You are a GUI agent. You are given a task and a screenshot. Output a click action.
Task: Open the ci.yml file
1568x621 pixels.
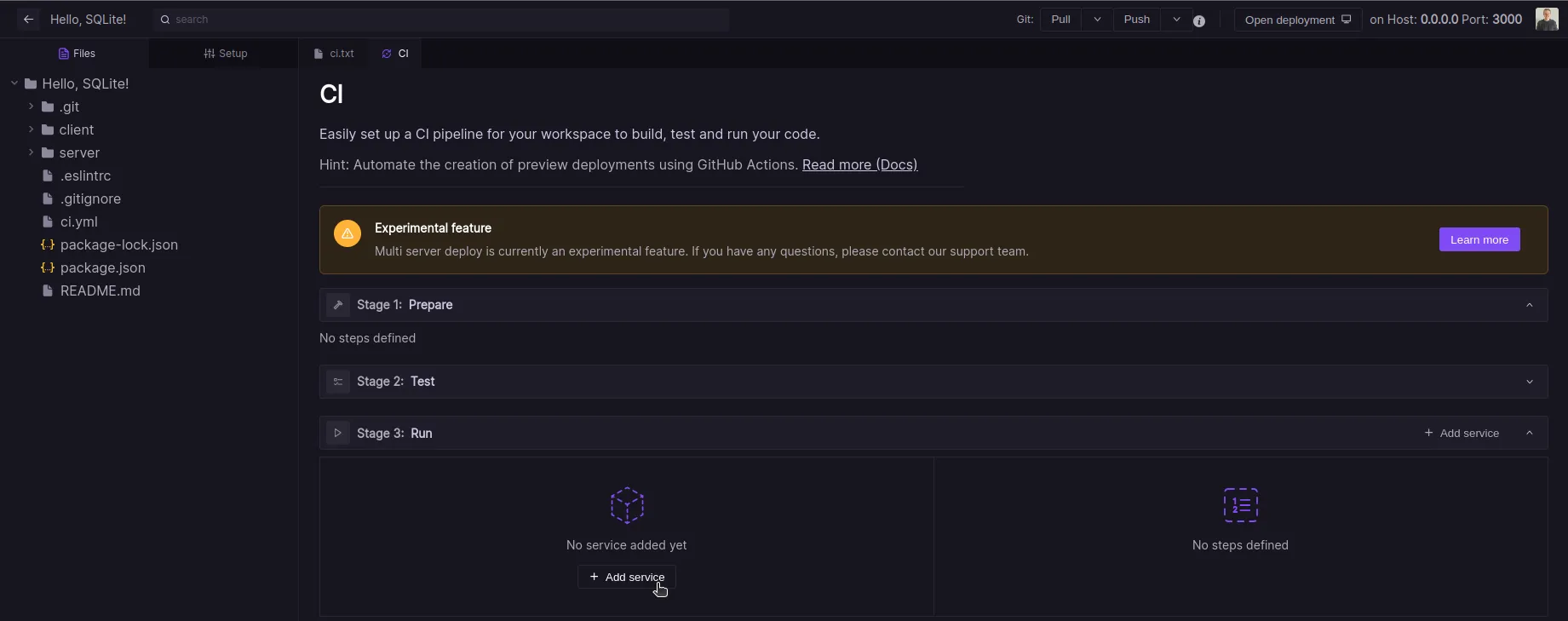pos(79,221)
